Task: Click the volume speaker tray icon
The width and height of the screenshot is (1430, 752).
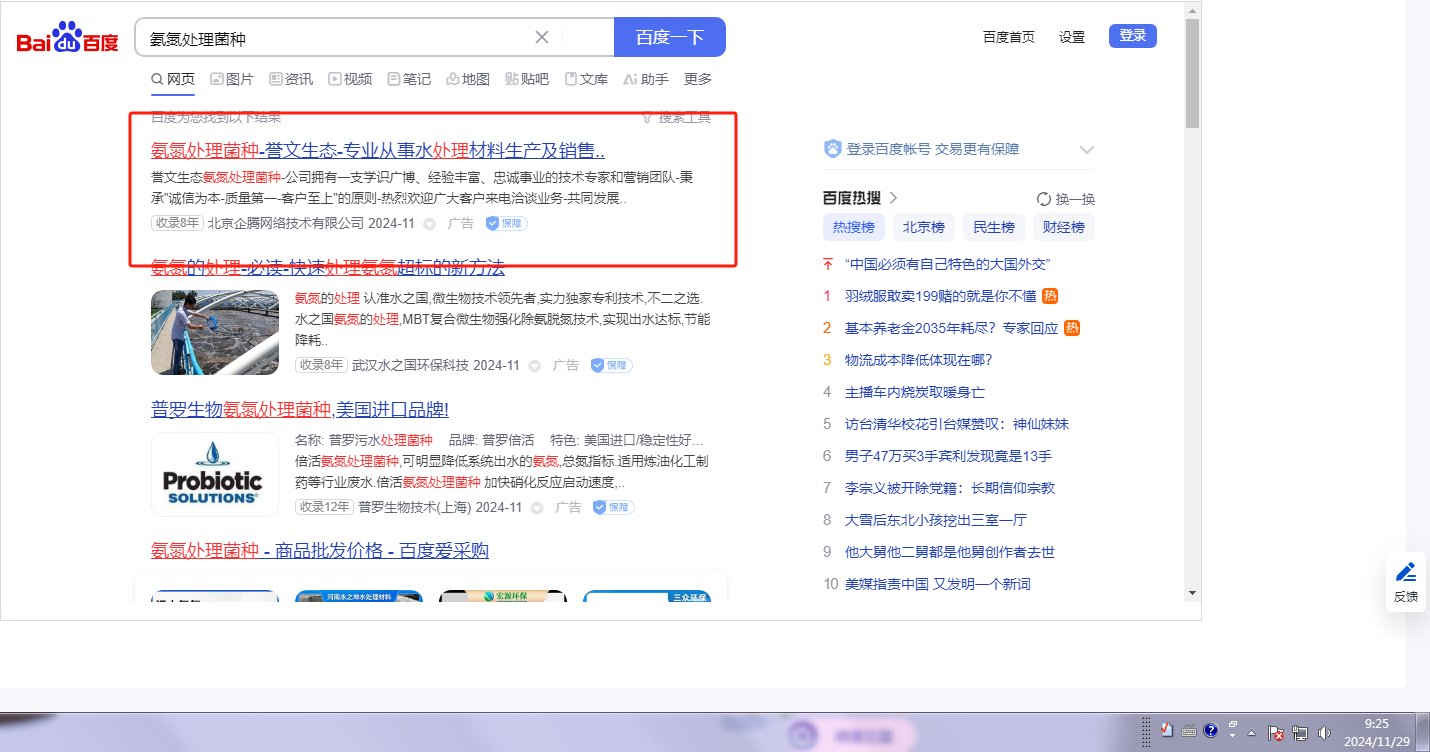Action: (1325, 732)
